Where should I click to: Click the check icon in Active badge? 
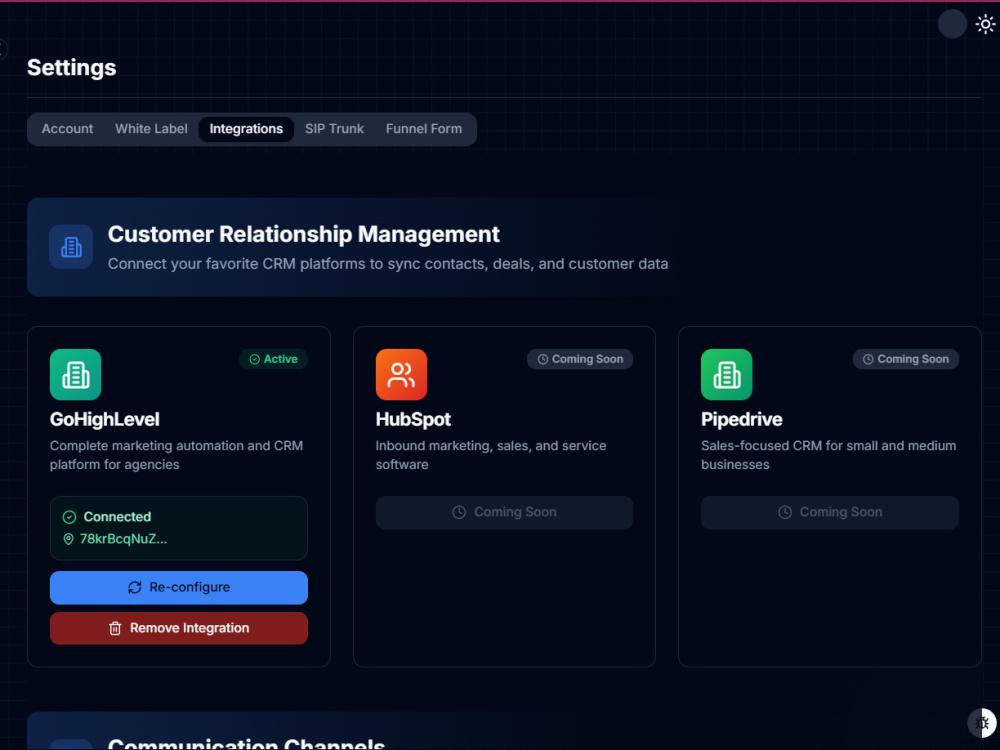pos(254,359)
